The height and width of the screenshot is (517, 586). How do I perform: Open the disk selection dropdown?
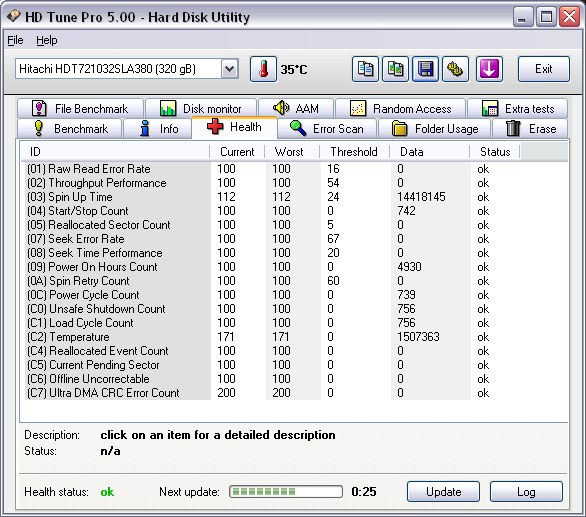click(229, 69)
